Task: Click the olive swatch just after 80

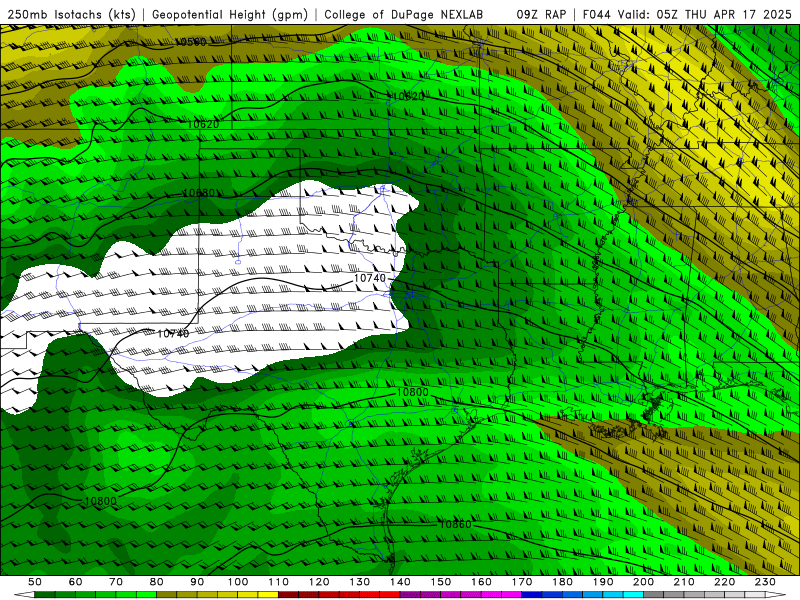Action: (x=167, y=595)
